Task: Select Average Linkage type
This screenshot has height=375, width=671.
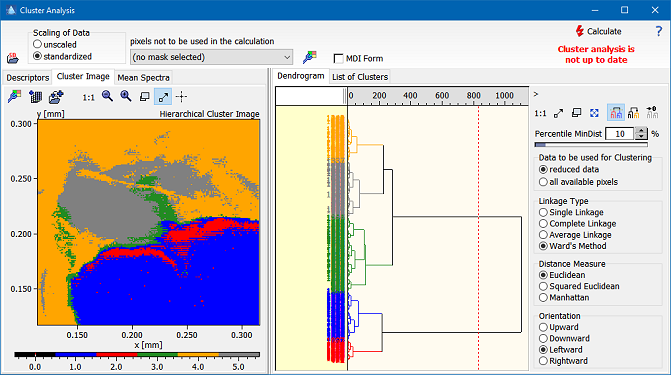Action: (x=575, y=235)
